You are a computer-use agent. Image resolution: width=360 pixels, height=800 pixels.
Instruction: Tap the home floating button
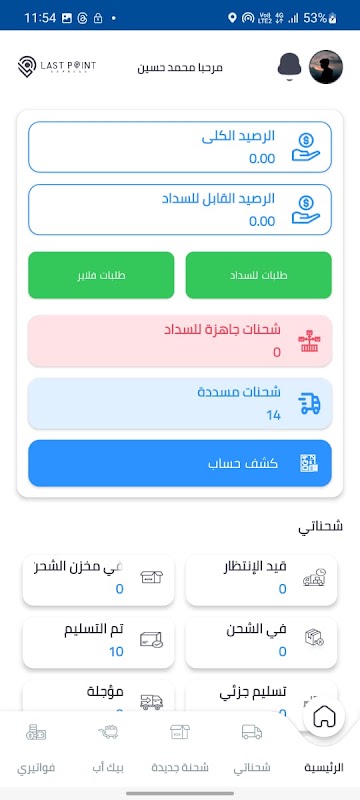324,717
